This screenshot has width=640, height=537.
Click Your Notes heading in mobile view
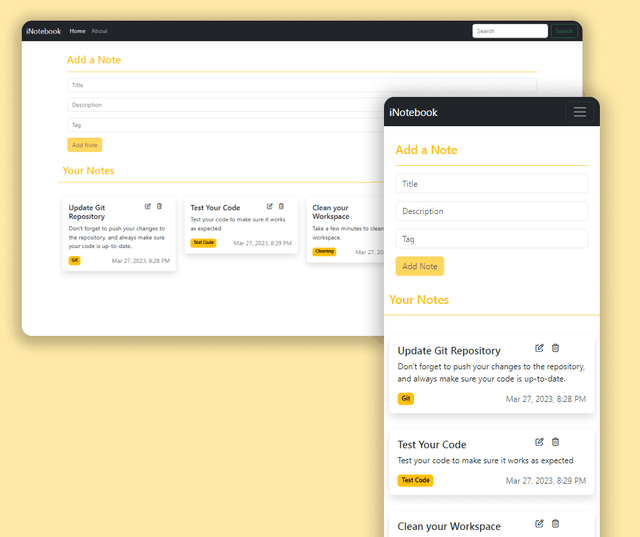[419, 300]
